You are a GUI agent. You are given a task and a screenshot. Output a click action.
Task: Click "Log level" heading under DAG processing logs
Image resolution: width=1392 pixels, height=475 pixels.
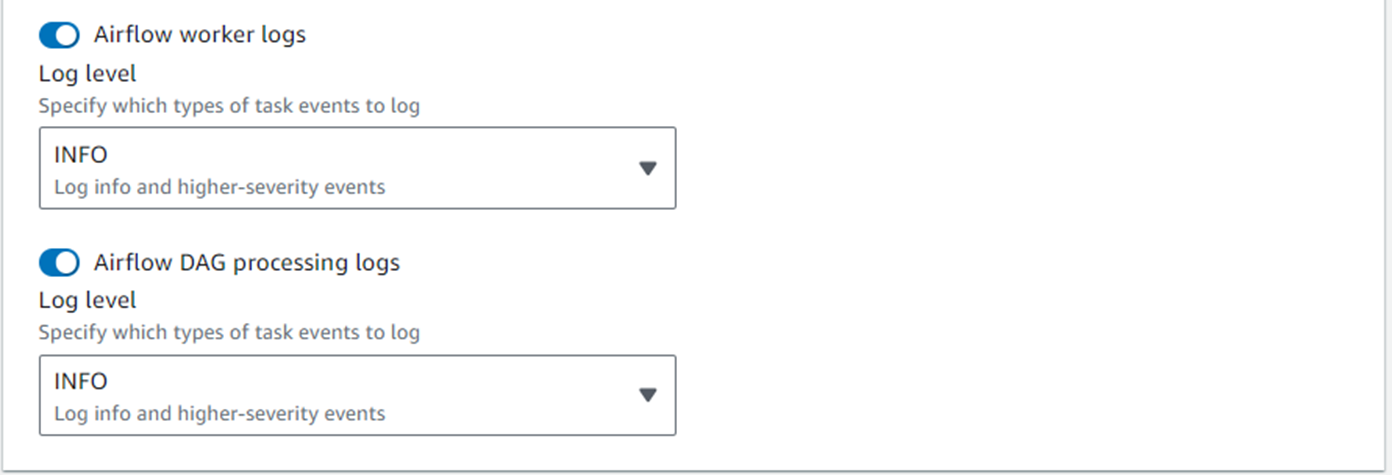pyautogui.click(x=88, y=300)
